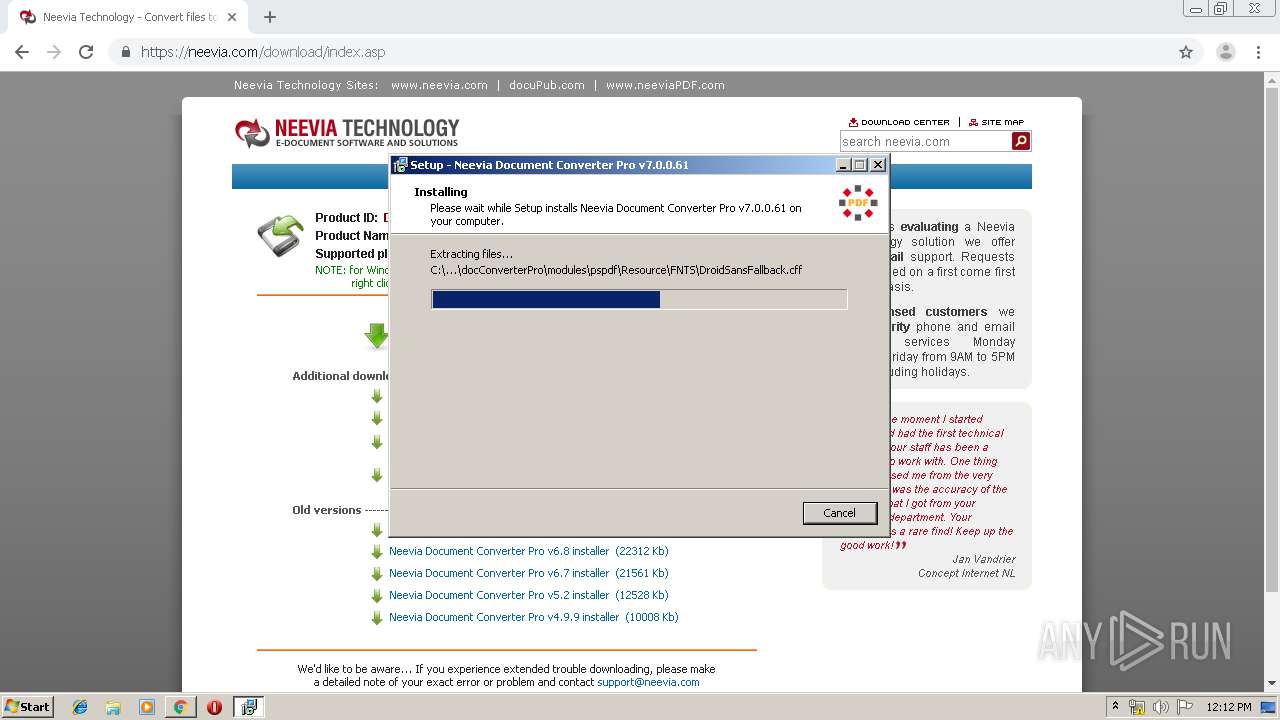Switch to Chrome in the taskbar

point(180,707)
